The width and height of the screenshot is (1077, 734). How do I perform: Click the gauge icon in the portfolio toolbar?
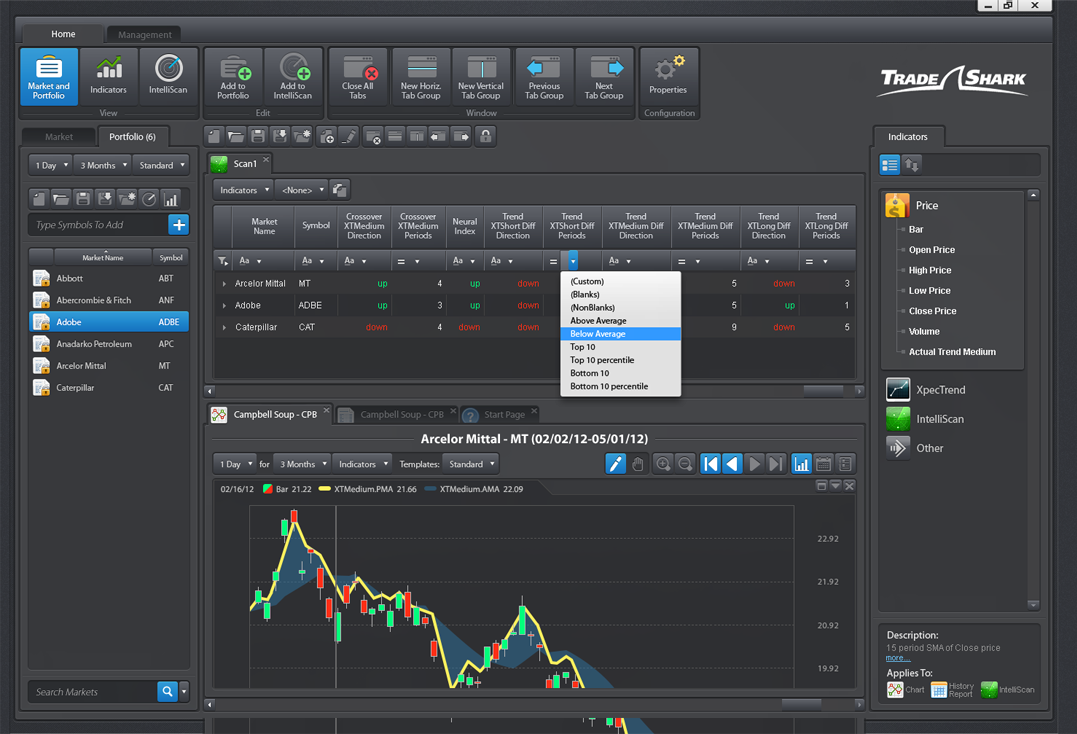149,199
